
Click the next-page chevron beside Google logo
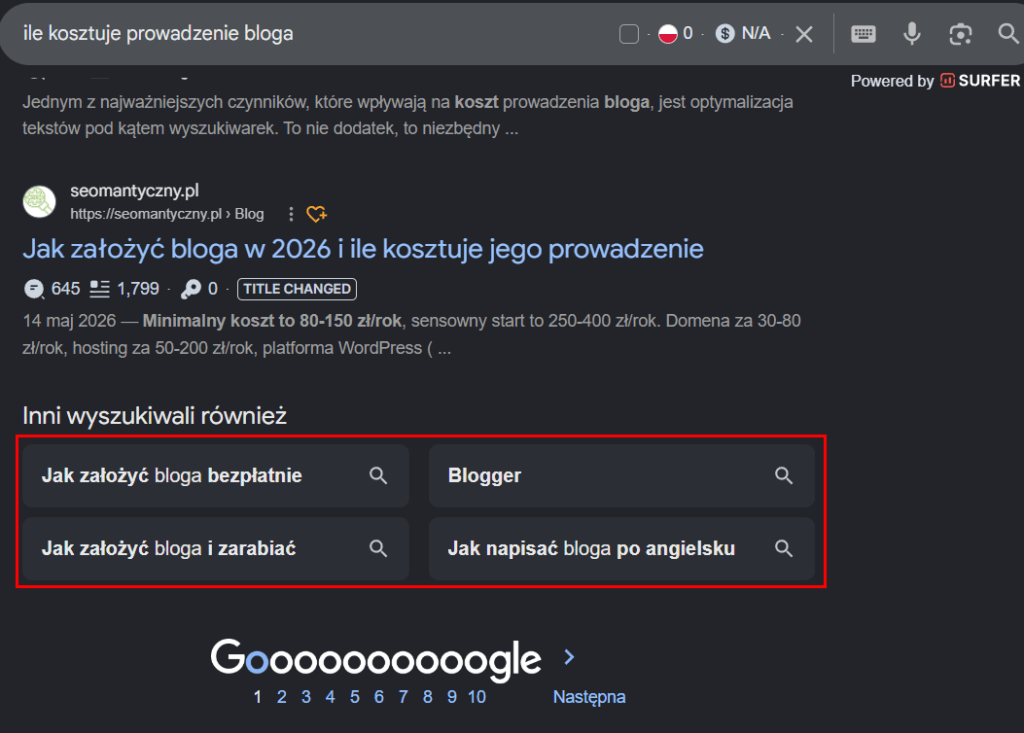(569, 657)
